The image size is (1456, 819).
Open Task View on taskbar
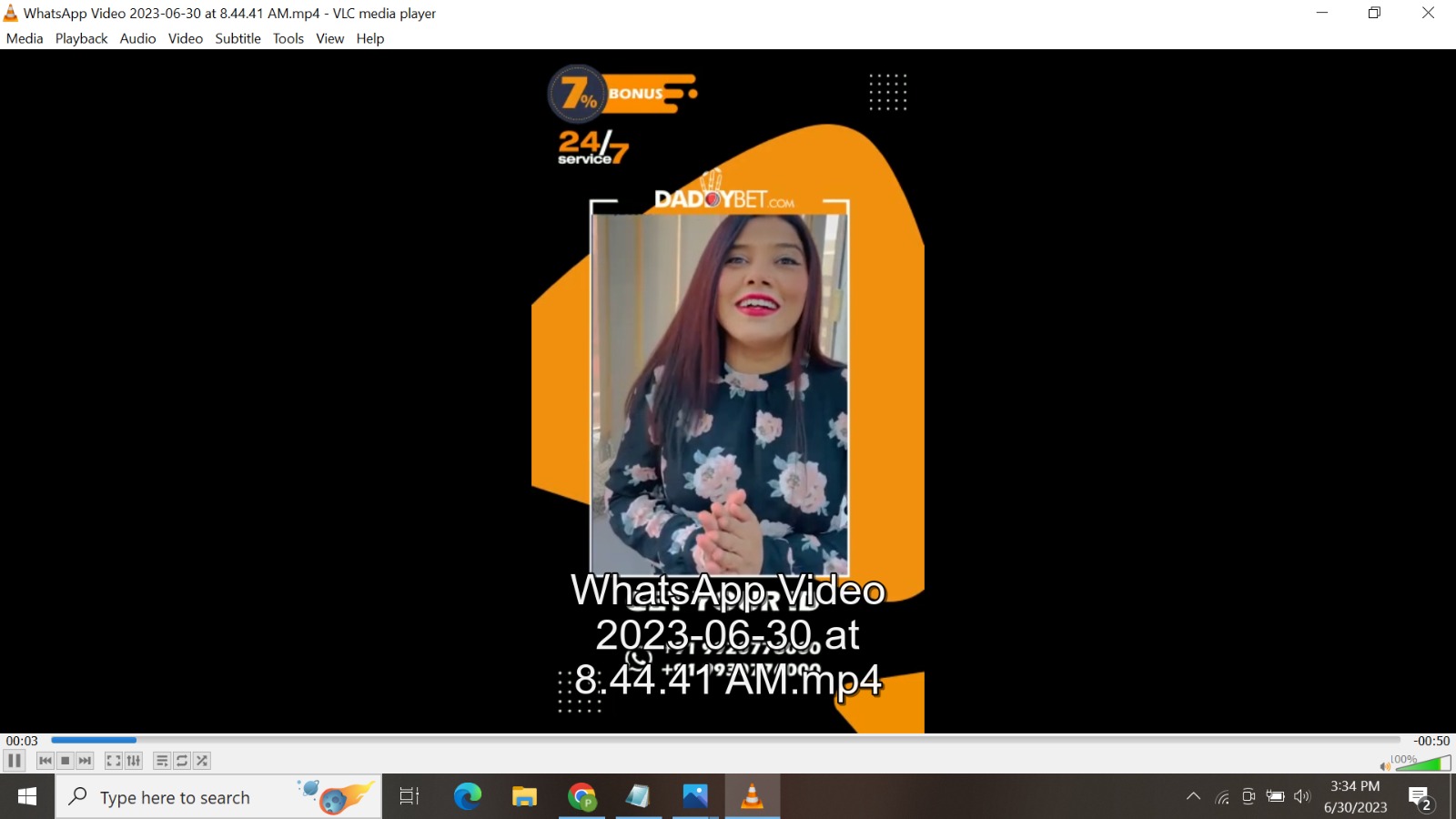(x=409, y=797)
